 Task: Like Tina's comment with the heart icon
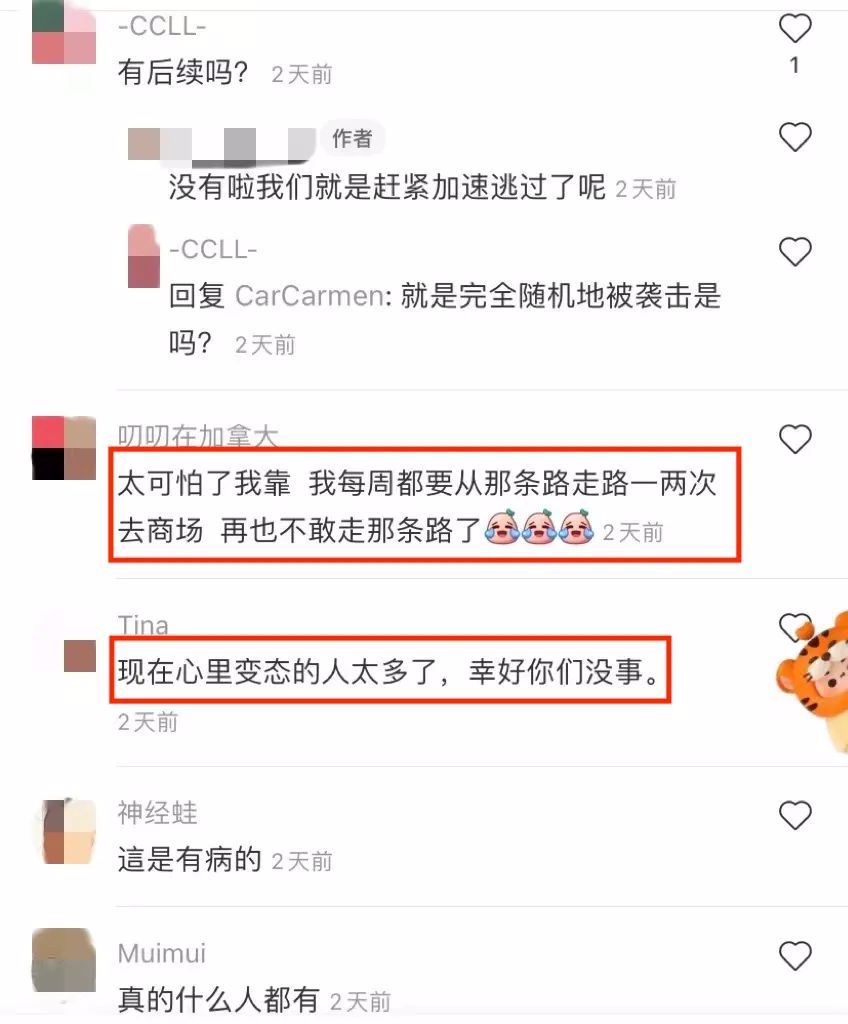click(794, 628)
